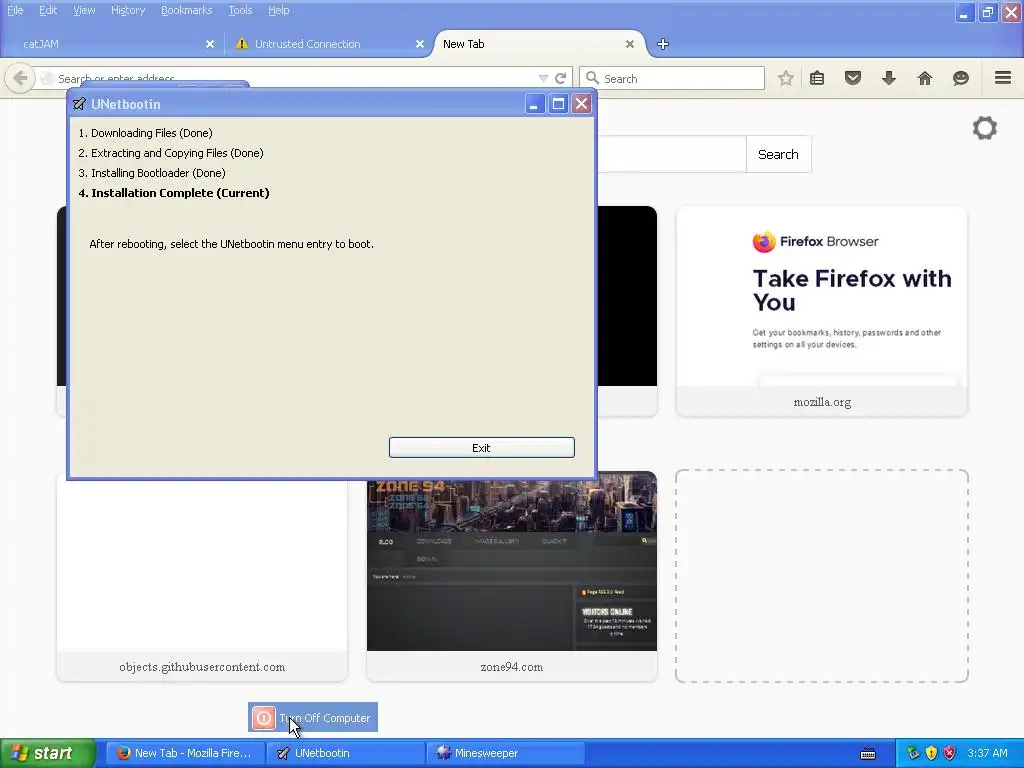The height and width of the screenshot is (768, 1024).
Task: Close the New Tab tab
Action: (630, 44)
